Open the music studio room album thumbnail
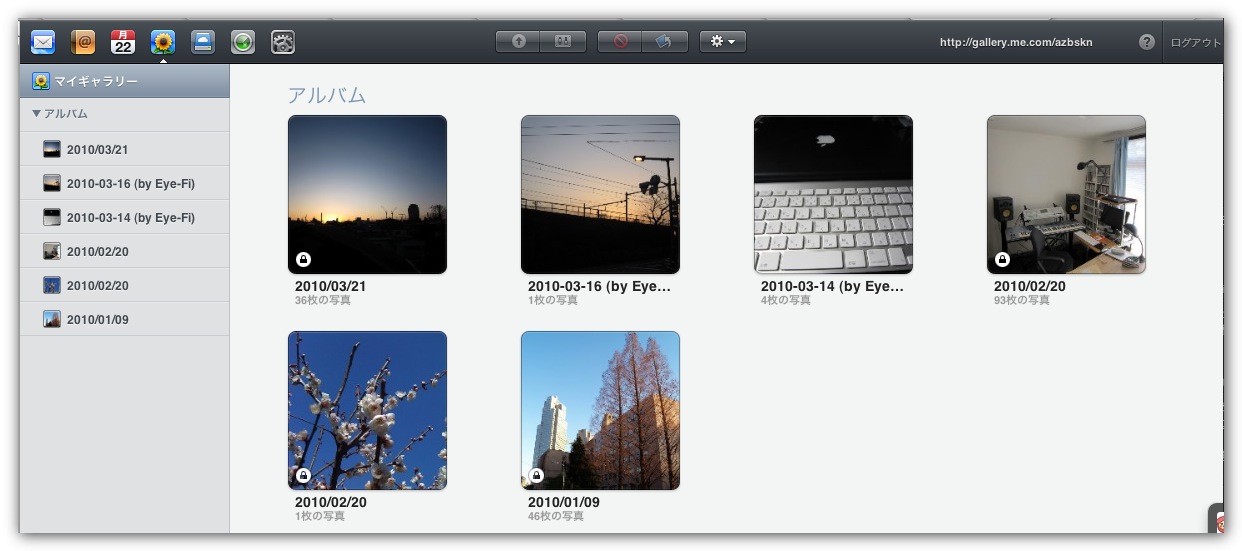The height and width of the screenshot is (551, 1242). point(1066,194)
